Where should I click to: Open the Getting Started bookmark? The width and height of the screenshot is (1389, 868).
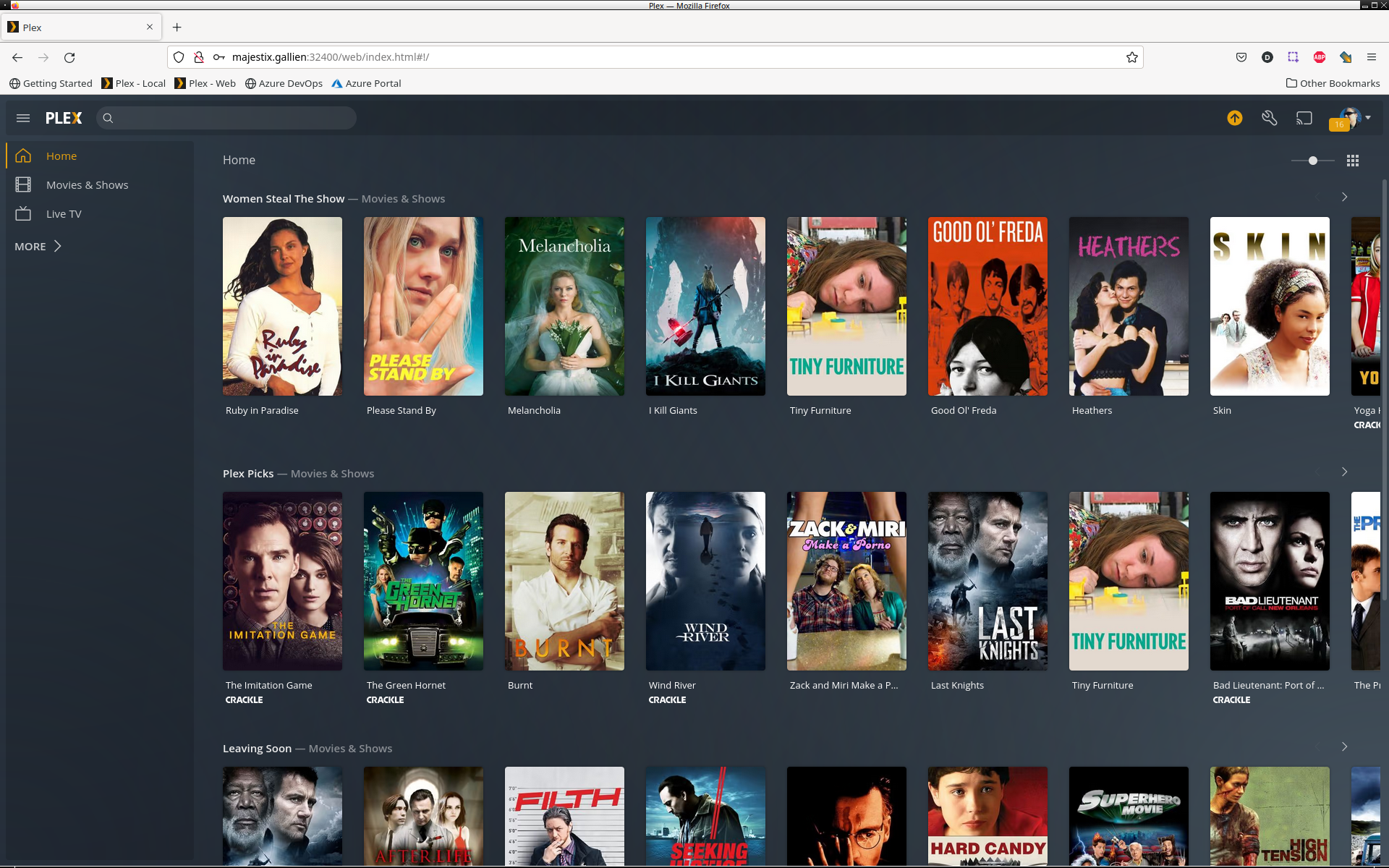51,83
